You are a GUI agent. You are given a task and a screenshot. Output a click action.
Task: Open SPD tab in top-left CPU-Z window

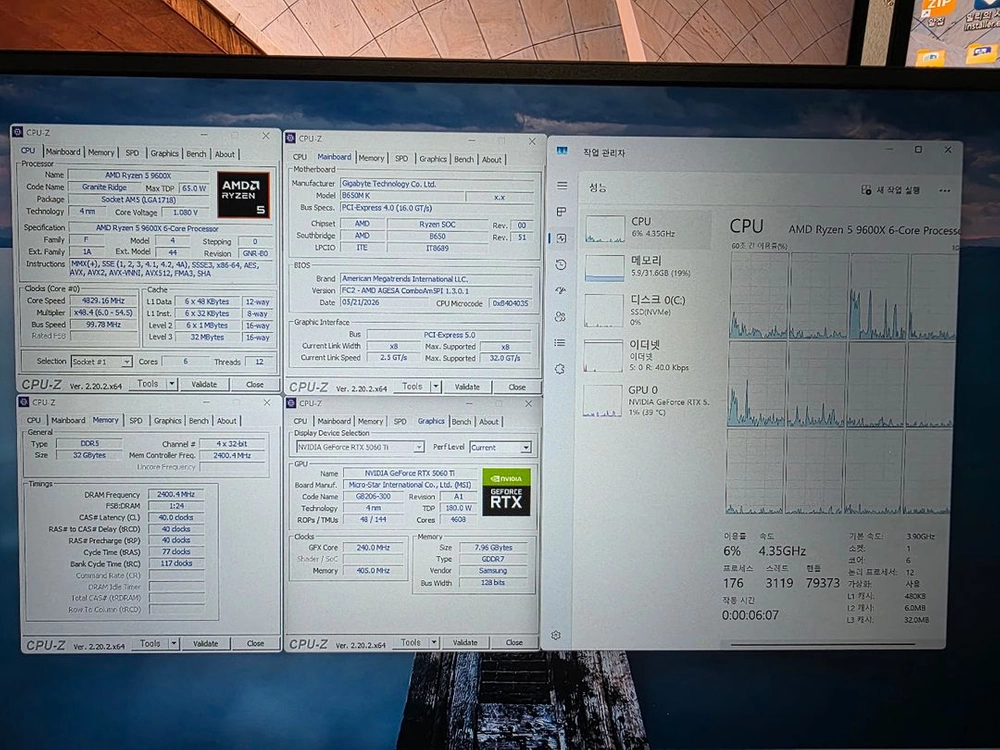132,153
